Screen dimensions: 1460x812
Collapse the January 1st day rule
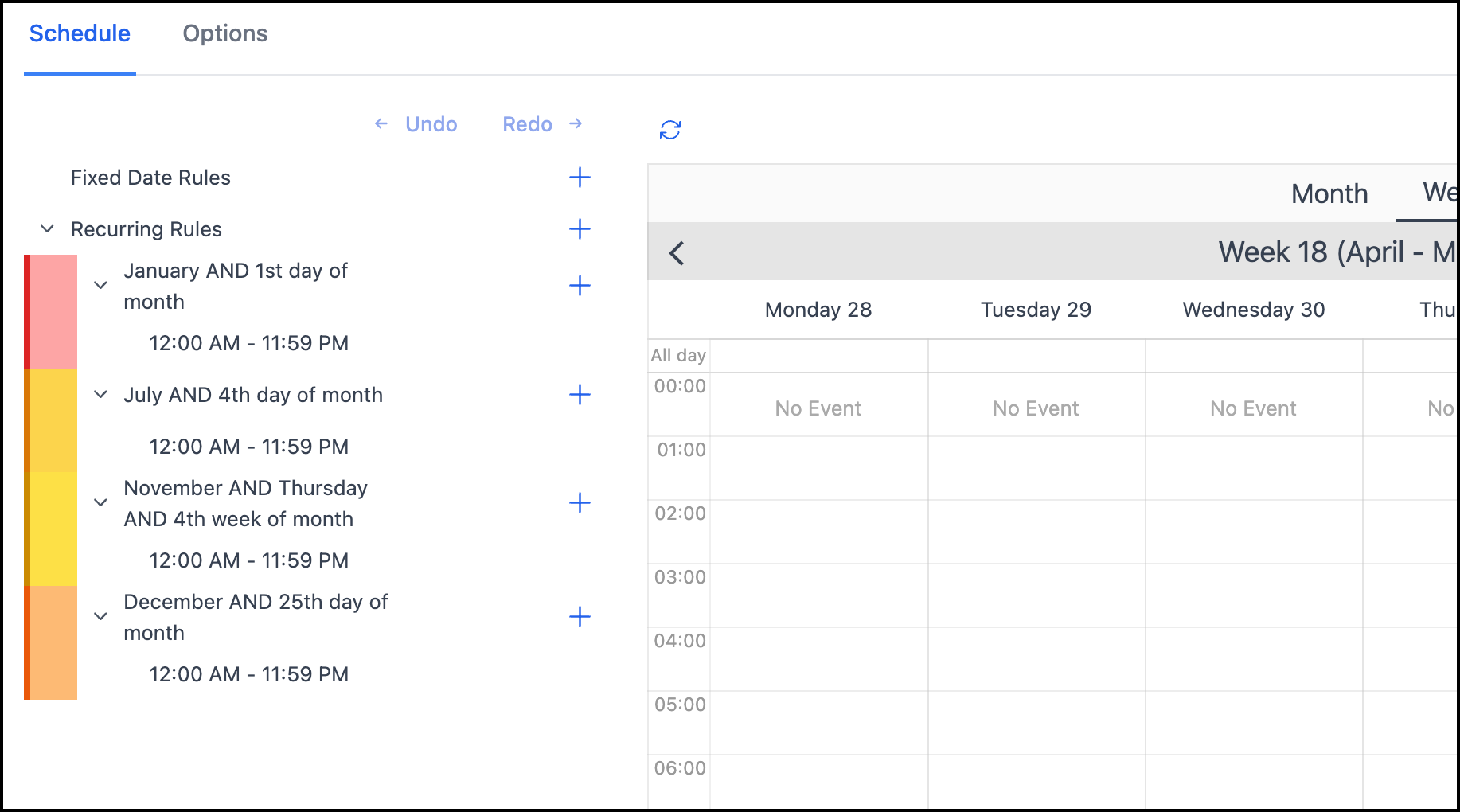(101, 285)
